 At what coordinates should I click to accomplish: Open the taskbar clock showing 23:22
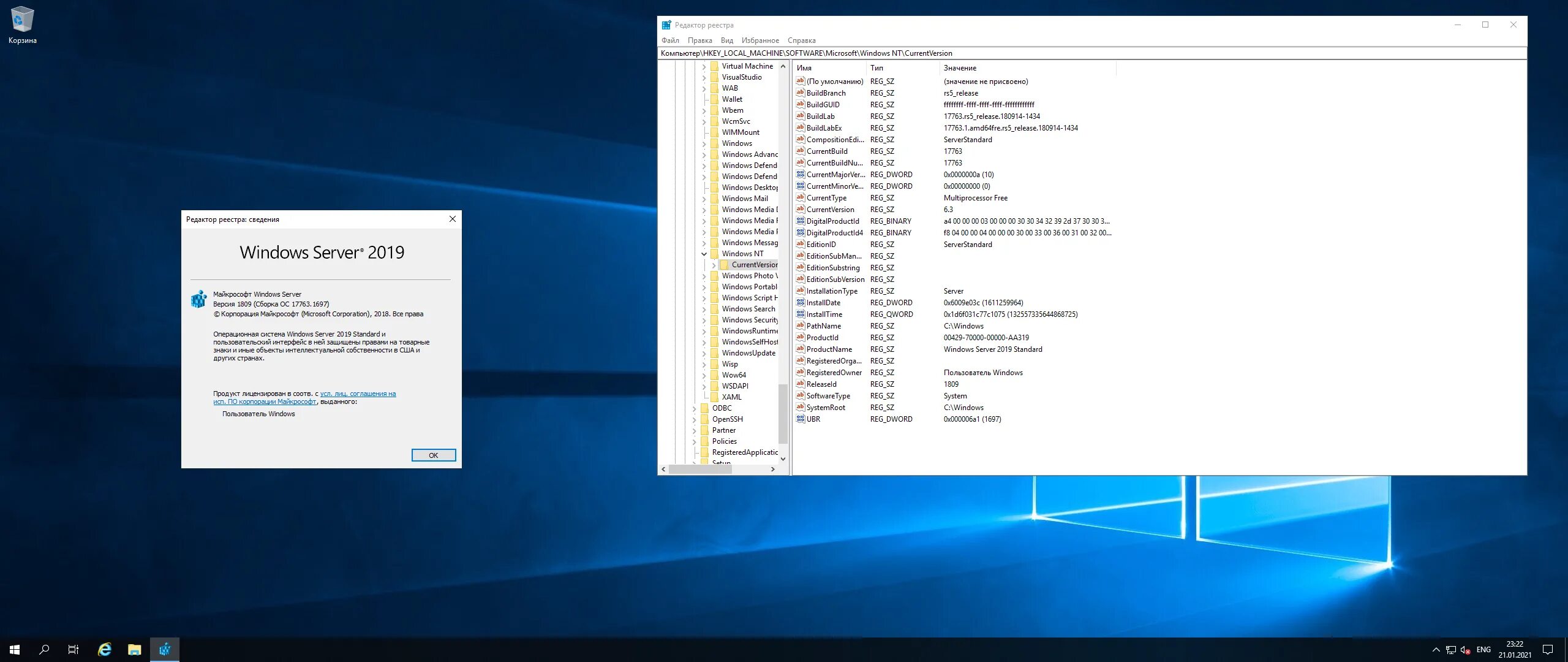coord(1515,650)
